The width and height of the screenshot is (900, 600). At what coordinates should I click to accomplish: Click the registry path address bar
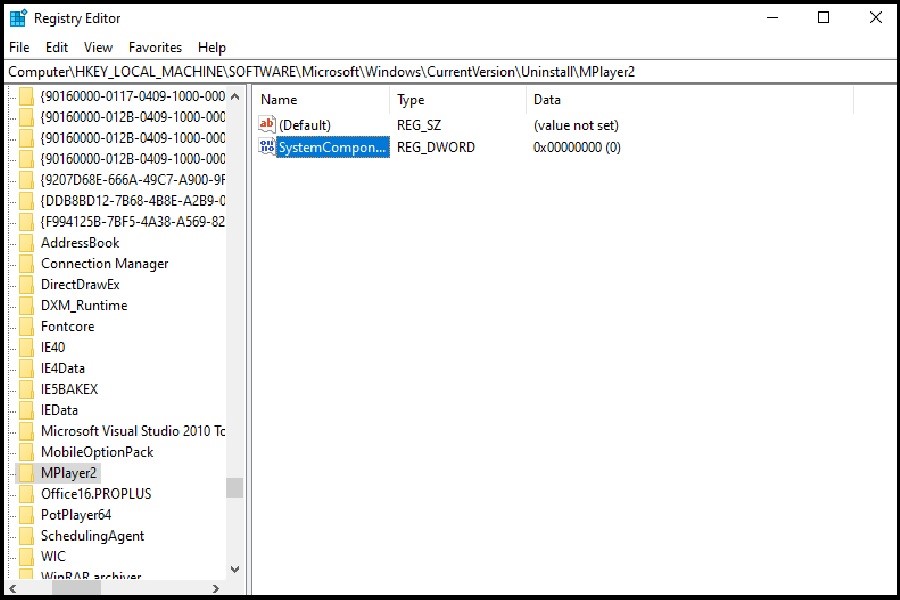pyautogui.click(x=450, y=72)
